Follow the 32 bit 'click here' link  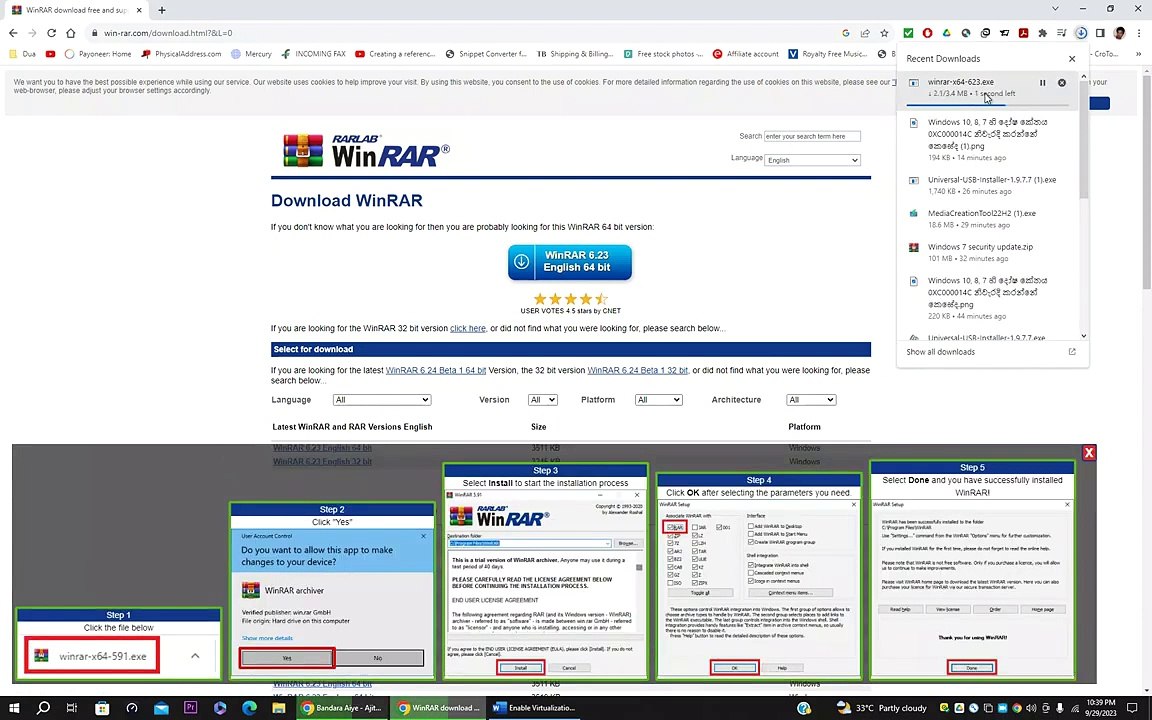click(x=467, y=328)
